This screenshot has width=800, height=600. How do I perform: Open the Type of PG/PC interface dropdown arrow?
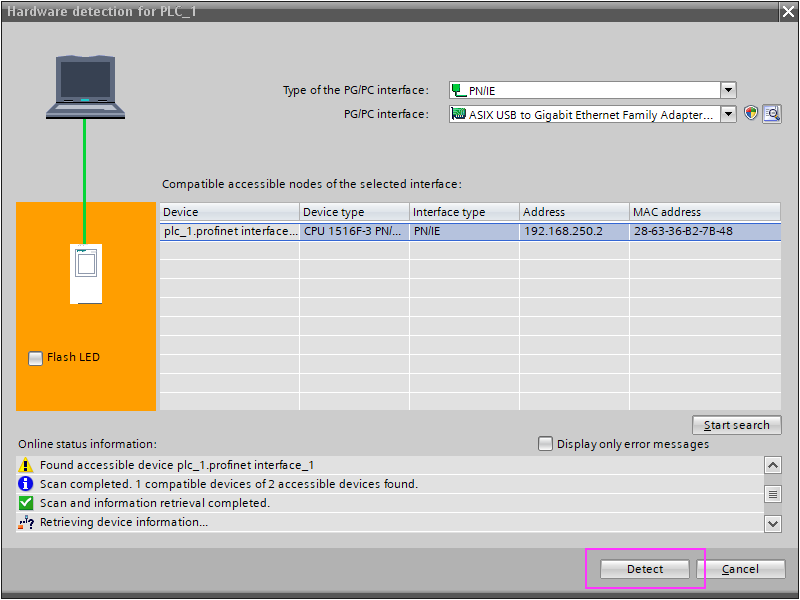pyautogui.click(x=729, y=90)
